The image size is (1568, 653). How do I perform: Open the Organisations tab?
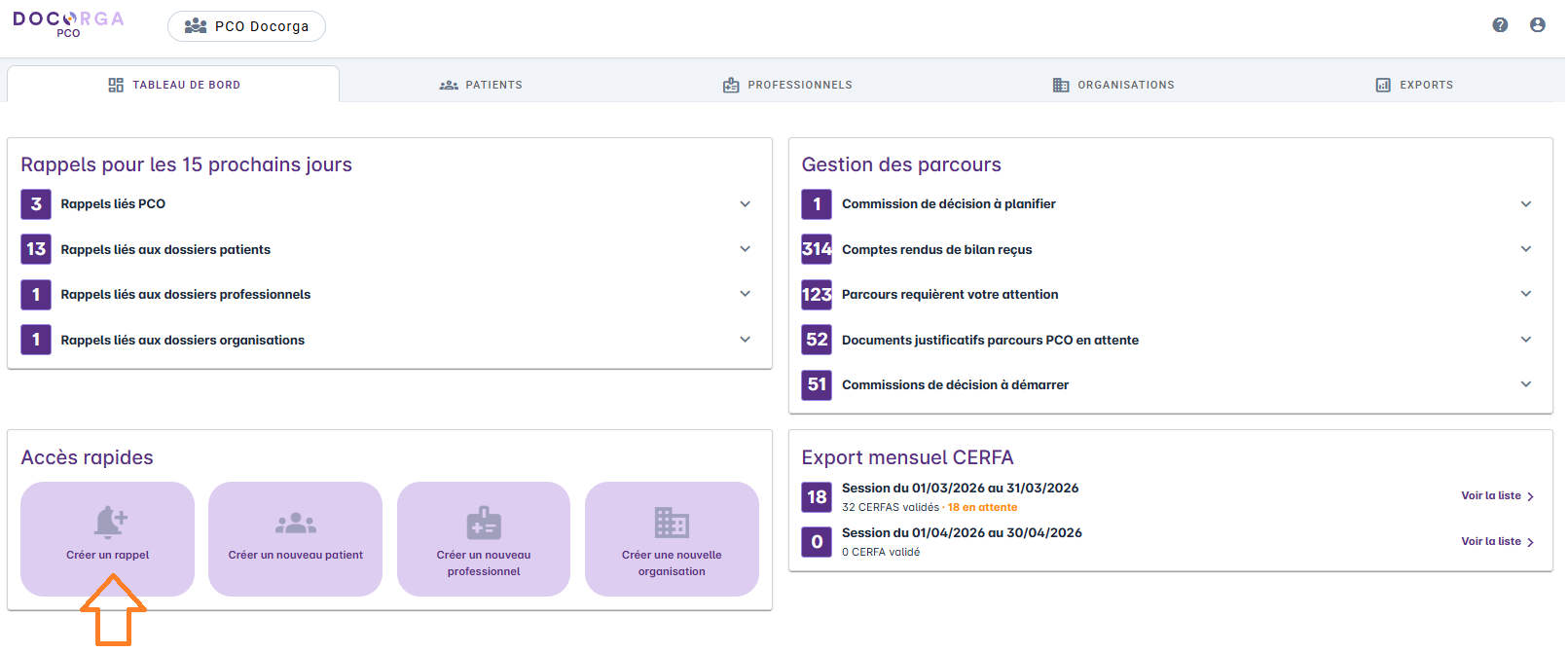(x=1113, y=85)
